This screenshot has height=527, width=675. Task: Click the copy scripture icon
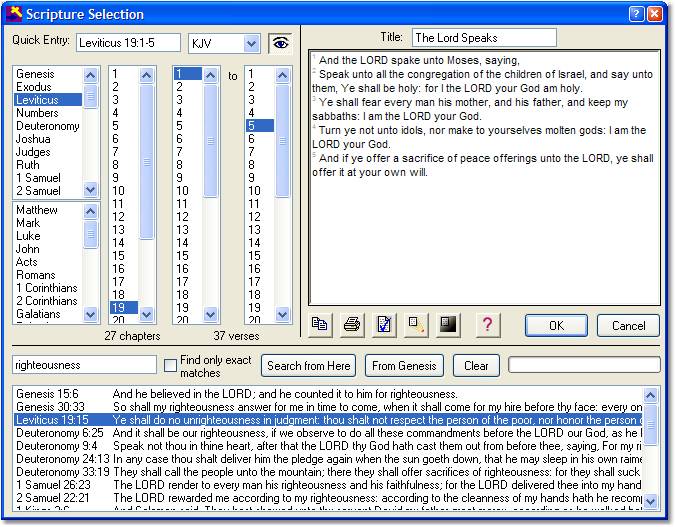pyautogui.click(x=320, y=325)
